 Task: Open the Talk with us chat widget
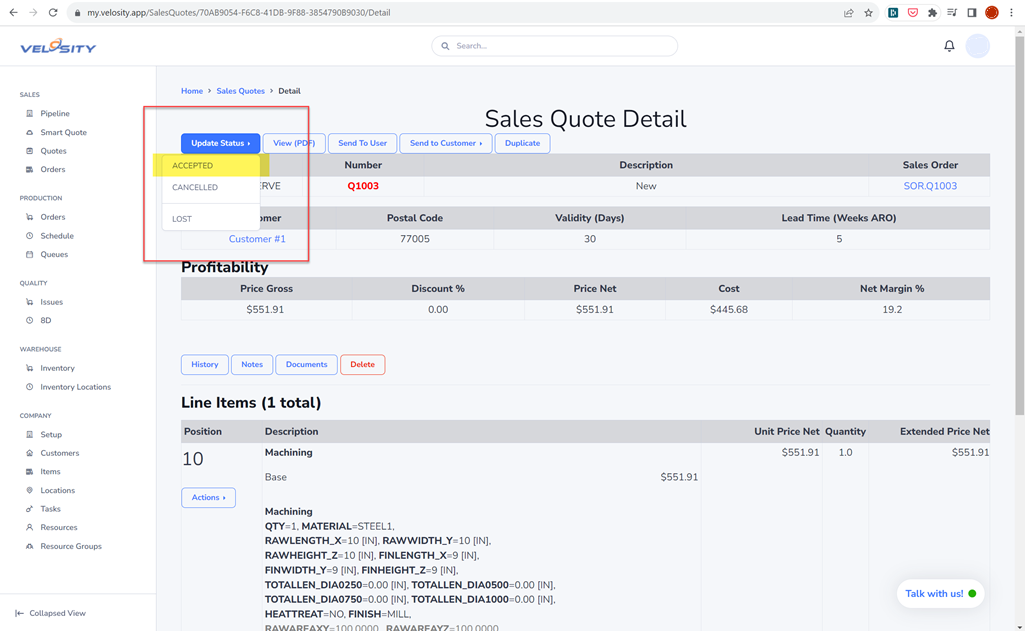(939, 593)
